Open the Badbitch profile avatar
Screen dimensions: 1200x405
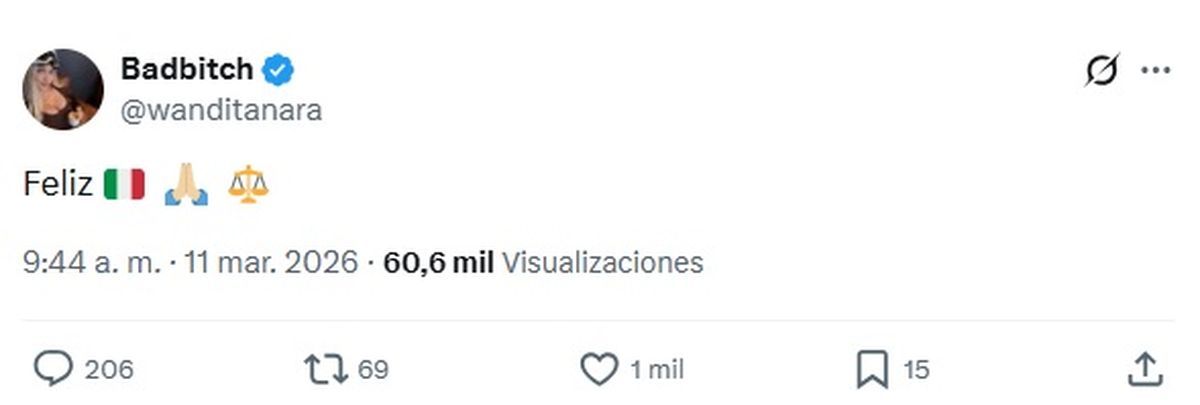63,89
